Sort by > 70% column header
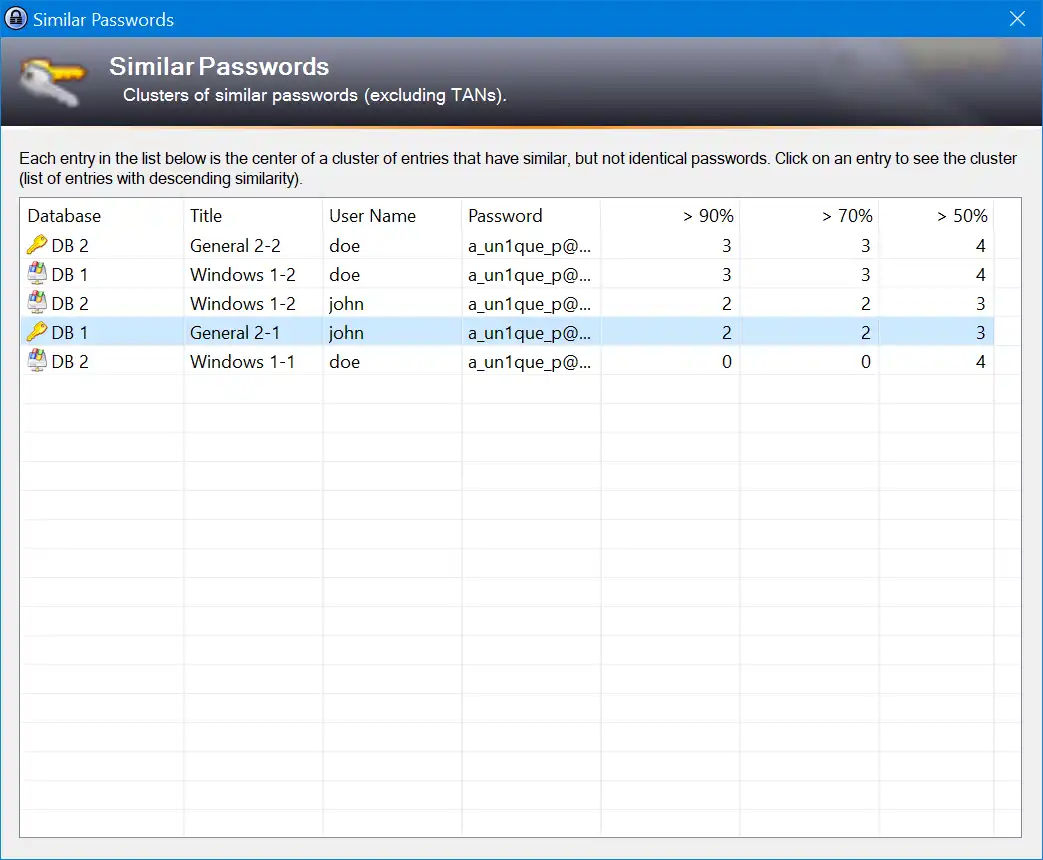The image size is (1043, 860). click(x=809, y=215)
